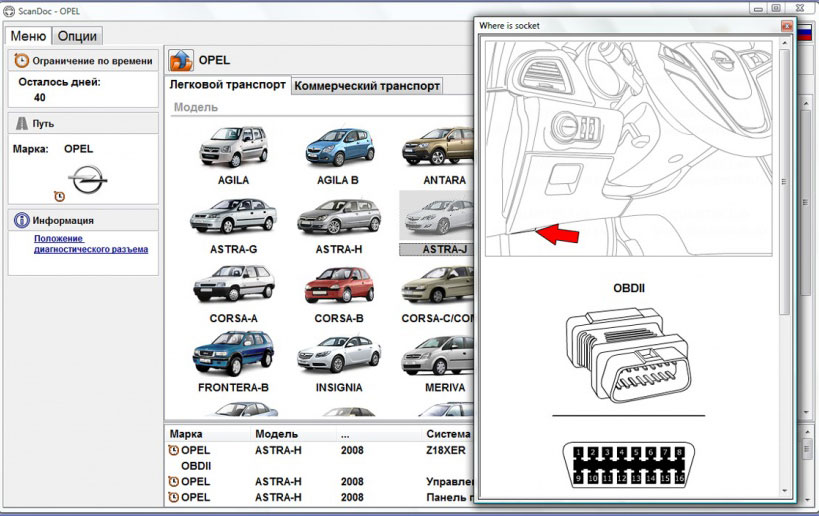This screenshot has height=516, width=819.
Task: Open the FRONTERA-B model
Action: tap(233, 362)
